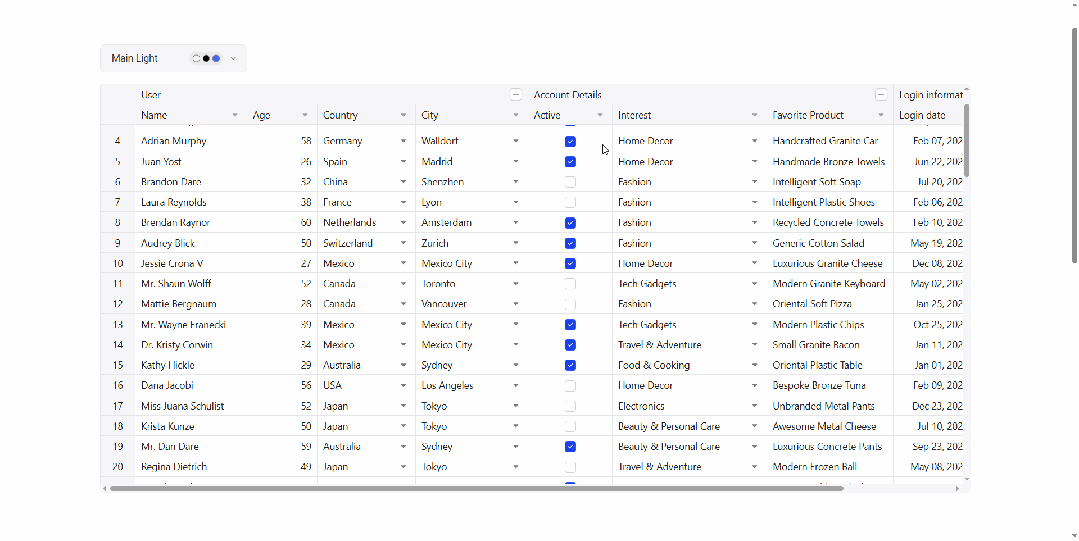Collapse the Account Details column group
The height and width of the screenshot is (541, 1079).
pos(881,95)
